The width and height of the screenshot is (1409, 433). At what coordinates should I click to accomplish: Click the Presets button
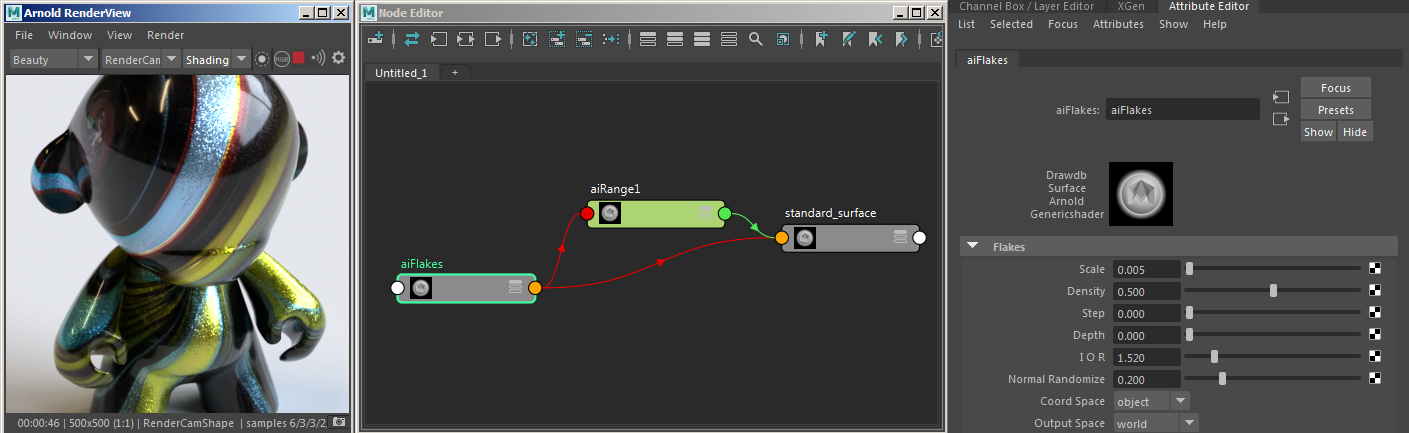point(1335,110)
